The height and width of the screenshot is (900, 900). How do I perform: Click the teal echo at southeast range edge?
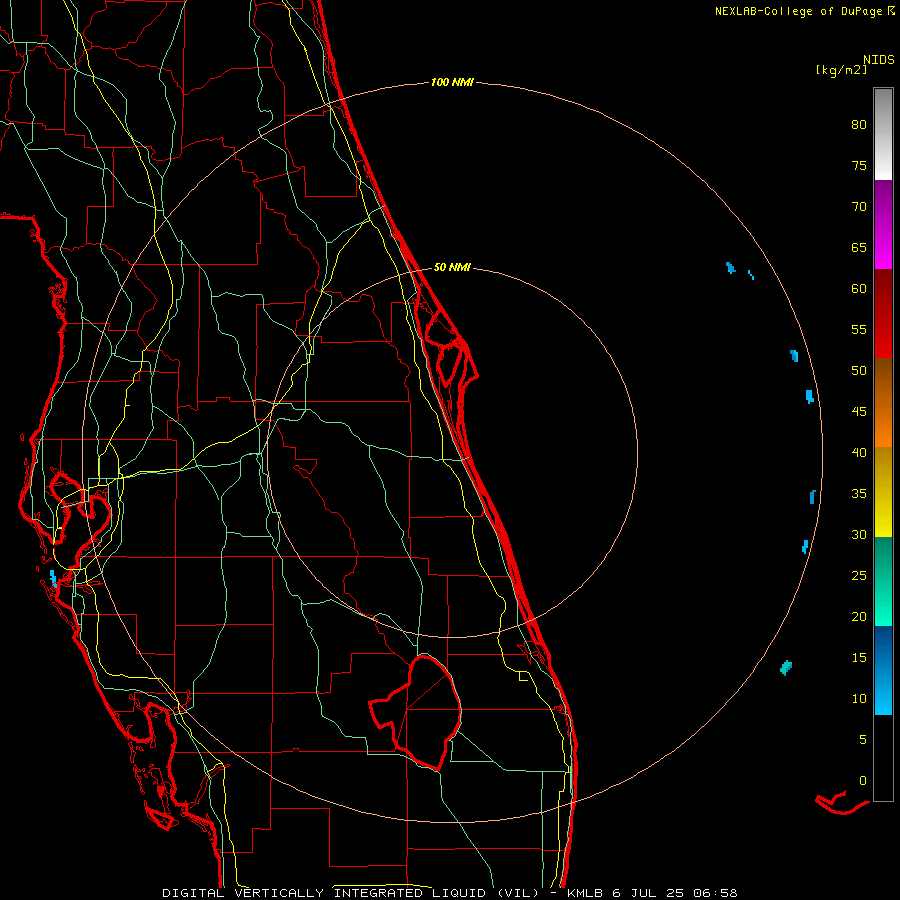(x=786, y=668)
